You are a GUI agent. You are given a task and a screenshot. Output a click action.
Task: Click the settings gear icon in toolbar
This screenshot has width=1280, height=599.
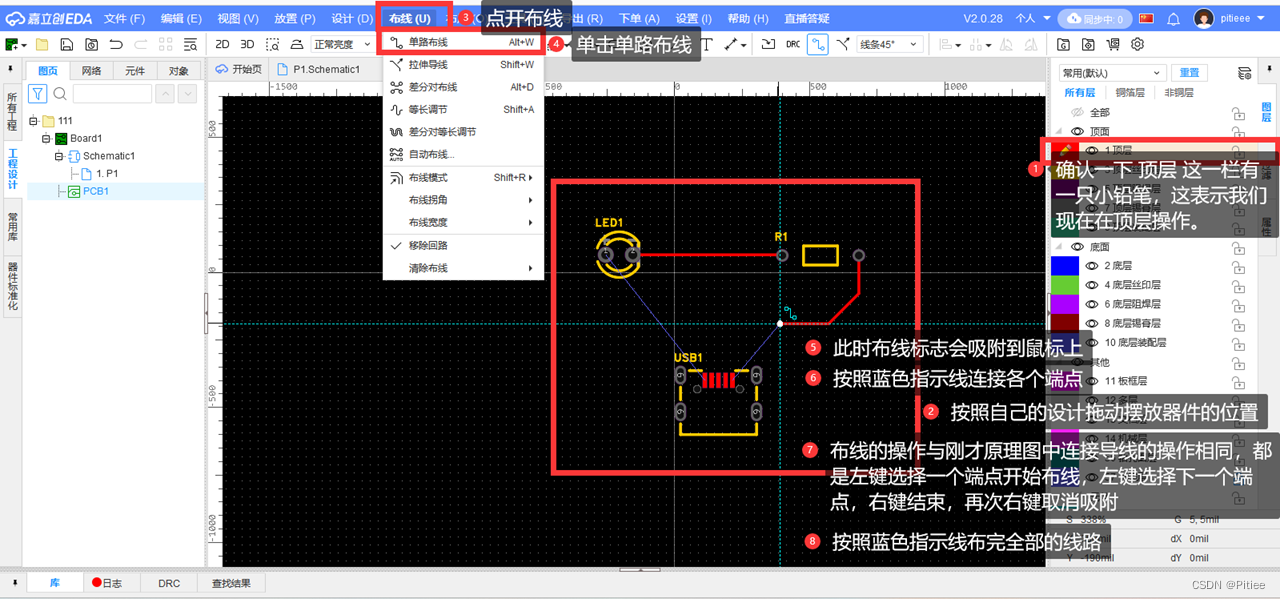tap(1137, 44)
